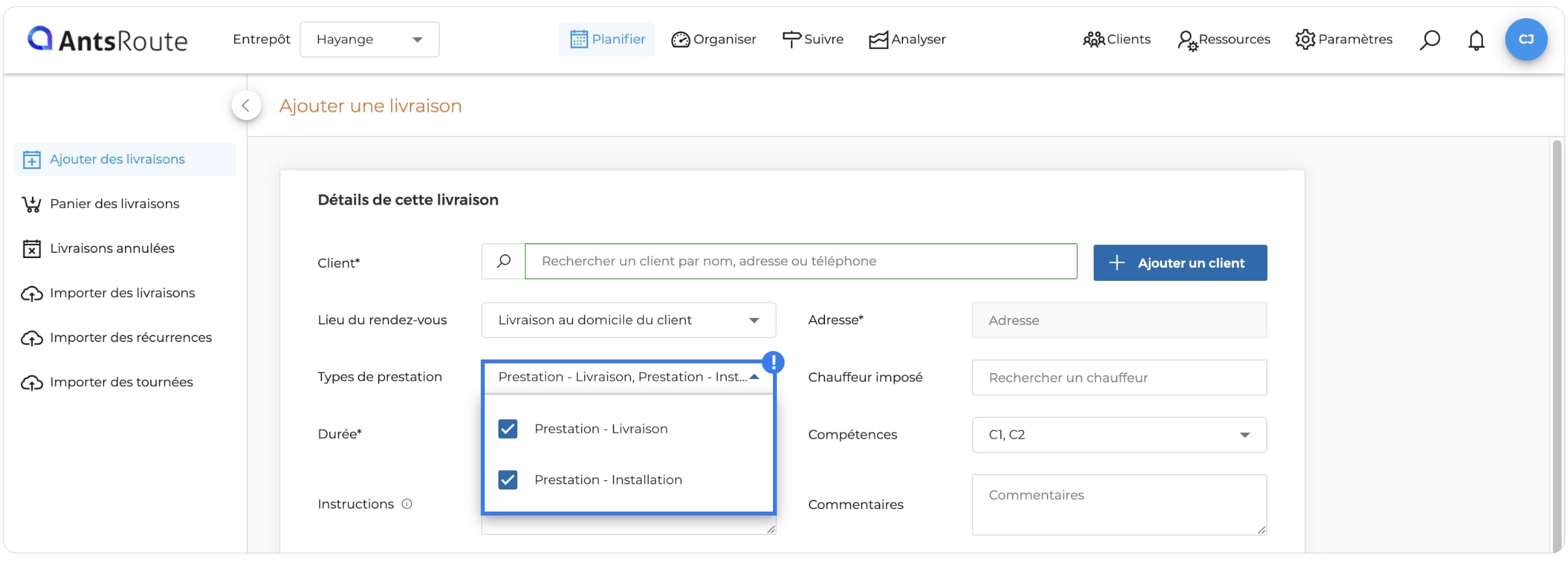This screenshot has height=561, width=1568.
Task: Click the AntsRoute logo
Action: [x=107, y=40]
